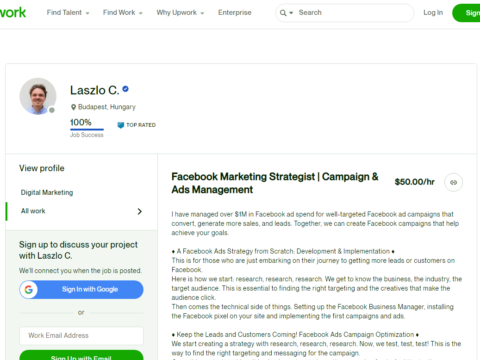Viewport: 480px width, 360px height.
Task: Click the Log In link
Action: (x=433, y=13)
